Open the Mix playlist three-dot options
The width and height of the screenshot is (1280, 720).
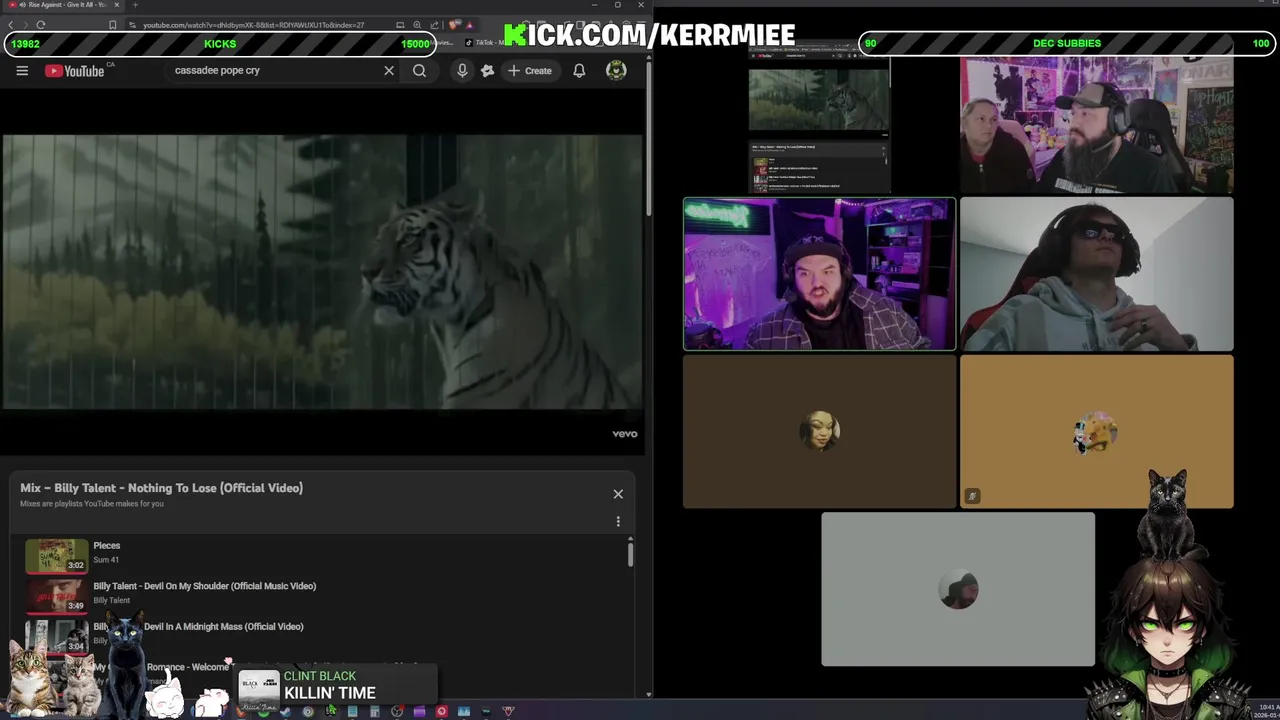click(618, 521)
